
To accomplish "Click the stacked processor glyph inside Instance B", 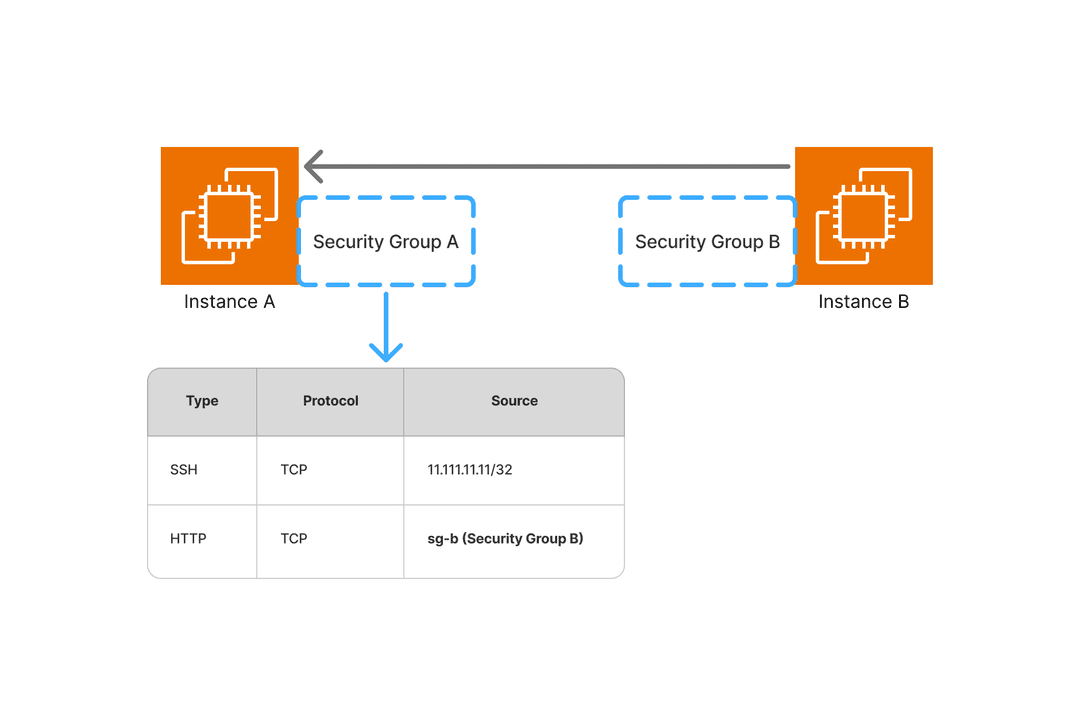I will pyautogui.click(x=863, y=215).
